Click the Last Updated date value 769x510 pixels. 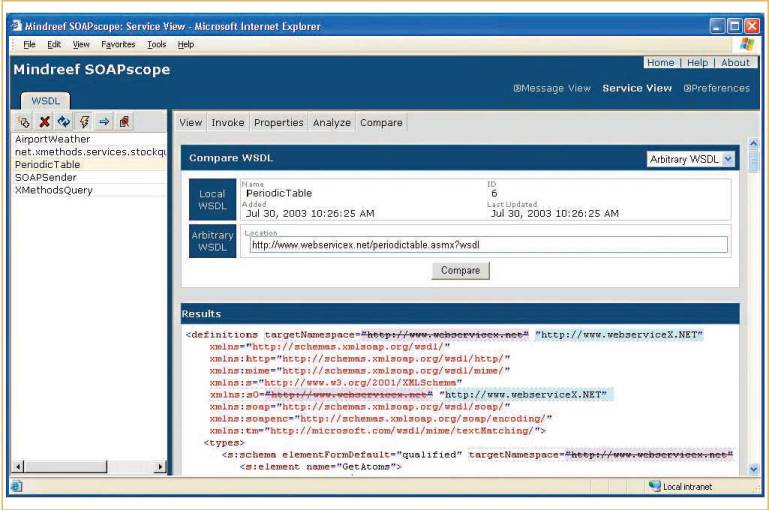point(554,214)
